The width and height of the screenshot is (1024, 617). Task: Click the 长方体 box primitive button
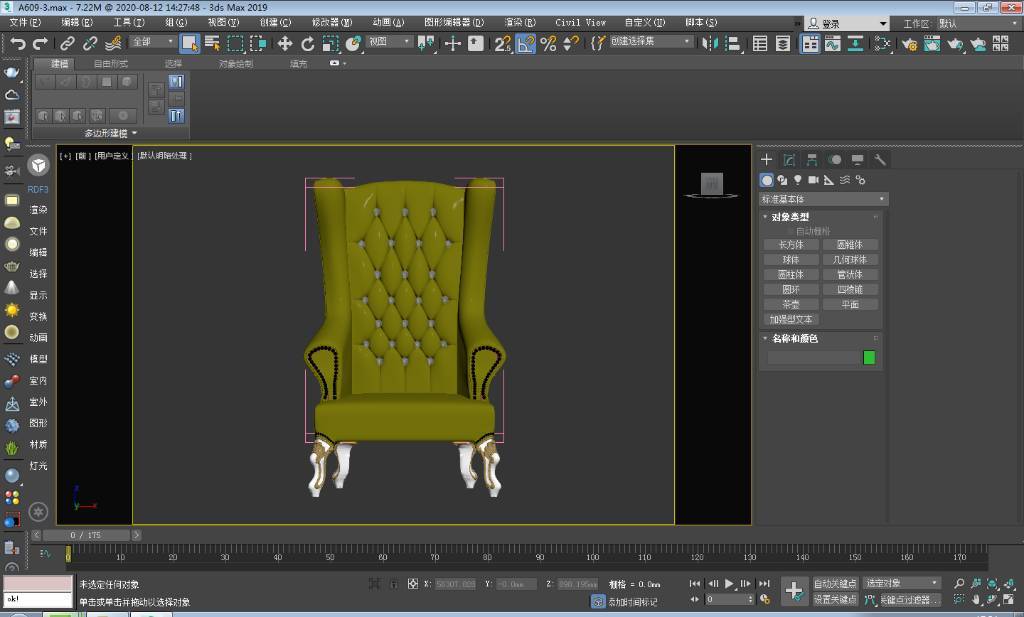tap(790, 244)
